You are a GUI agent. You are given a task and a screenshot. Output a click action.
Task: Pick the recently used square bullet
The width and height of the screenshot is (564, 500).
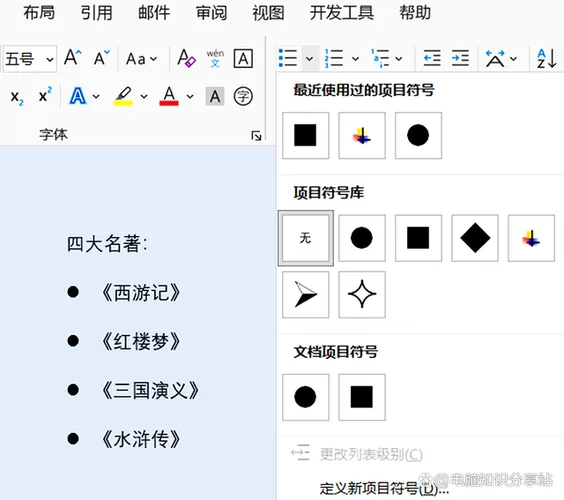point(305,135)
